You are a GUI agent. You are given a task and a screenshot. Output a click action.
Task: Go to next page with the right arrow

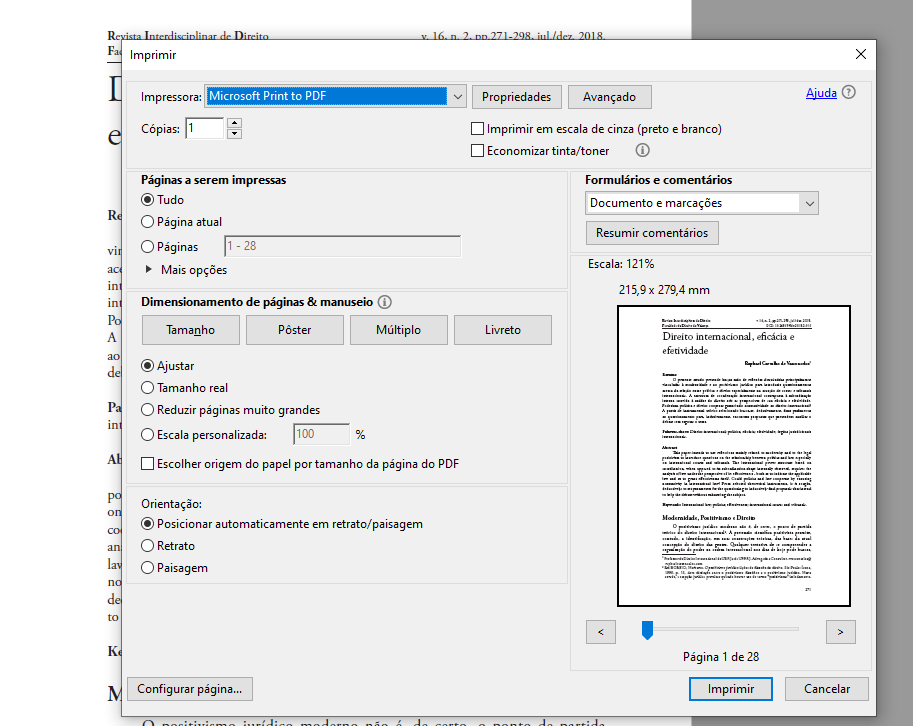pos(840,631)
